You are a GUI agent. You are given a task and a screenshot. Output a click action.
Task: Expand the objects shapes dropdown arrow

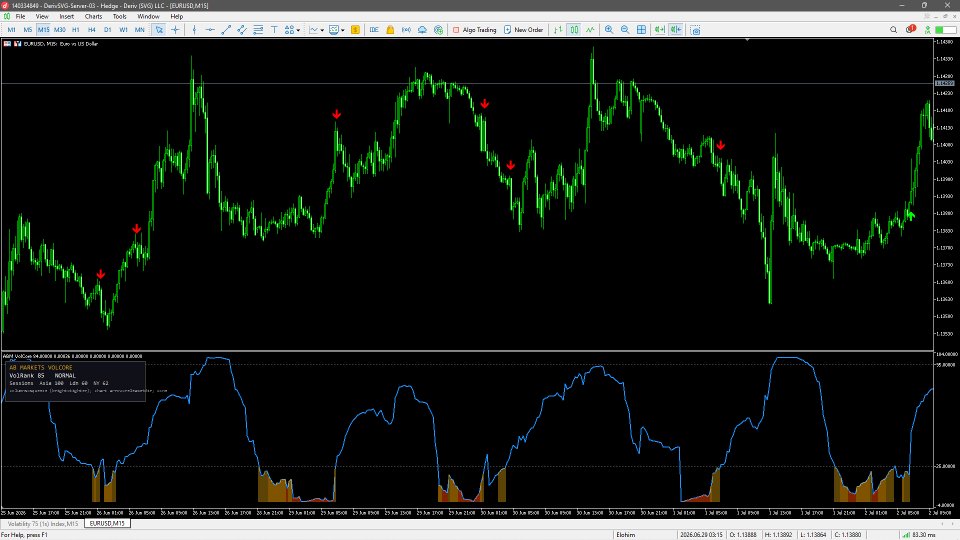click(x=298, y=29)
